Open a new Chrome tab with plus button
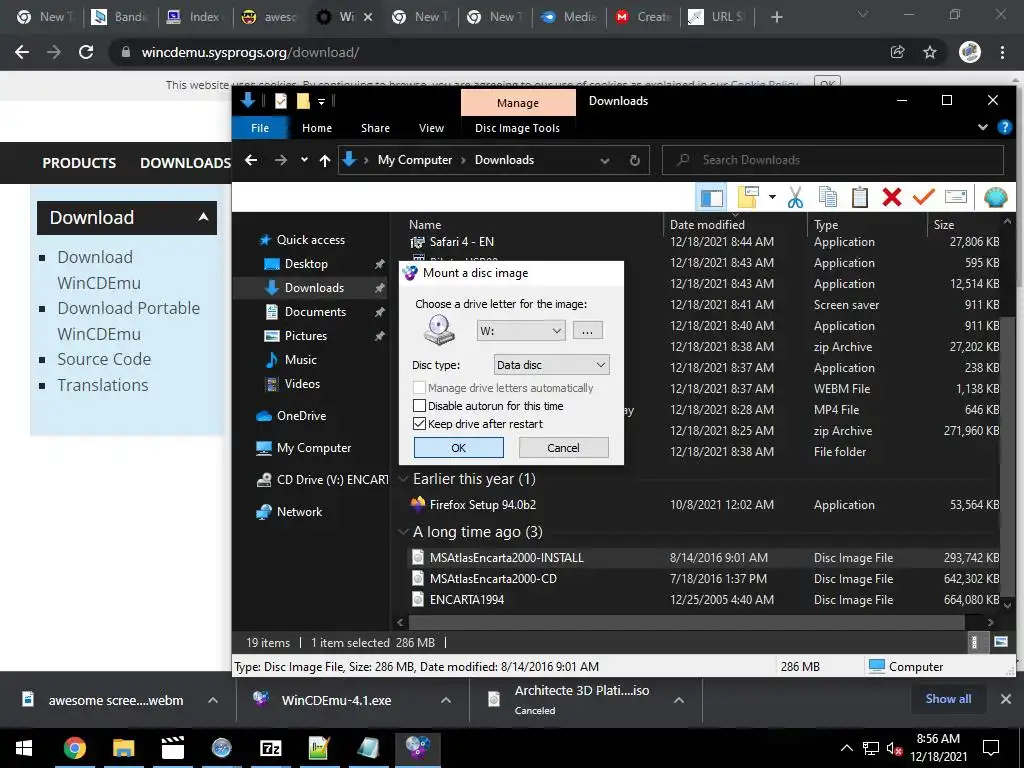The height and width of the screenshot is (768, 1024). [776, 17]
